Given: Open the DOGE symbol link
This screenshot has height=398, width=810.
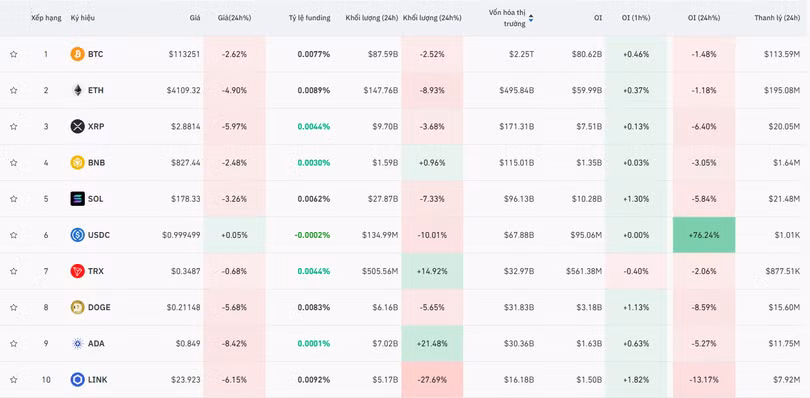Looking at the screenshot, I should pyautogui.click(x=99, y=307).
